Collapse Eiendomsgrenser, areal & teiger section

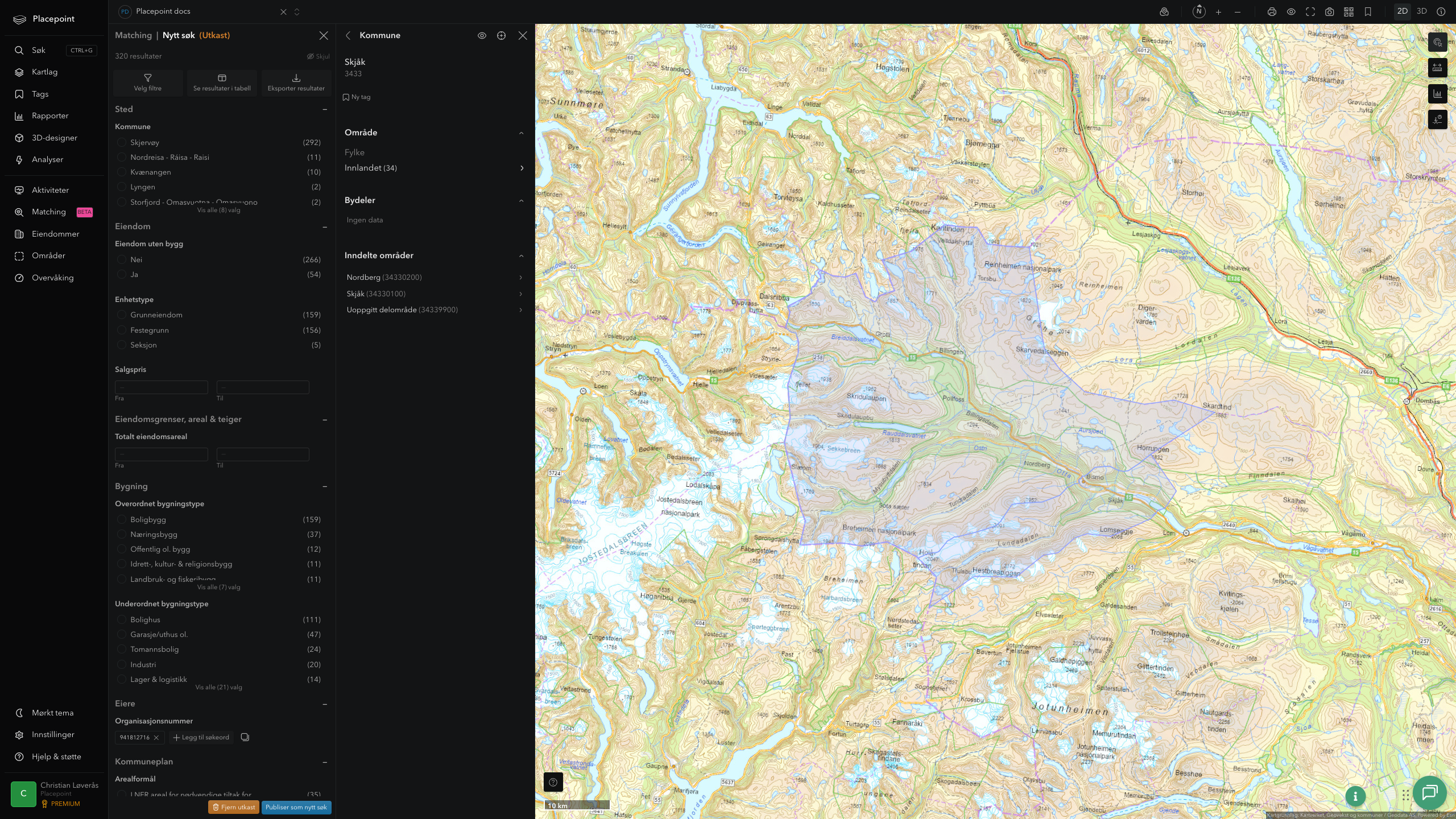[325, 420]
